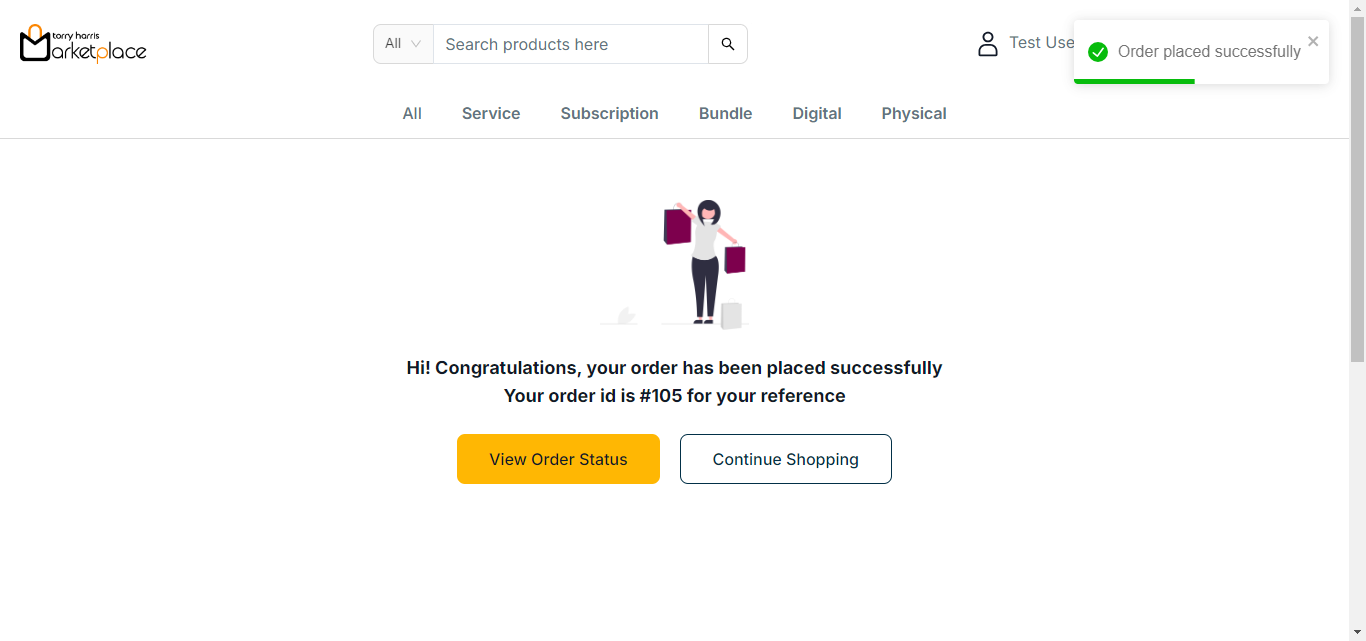Close the order placed notification
The width and height of the screenshot is (1366, 641).
click(1313, 41)
